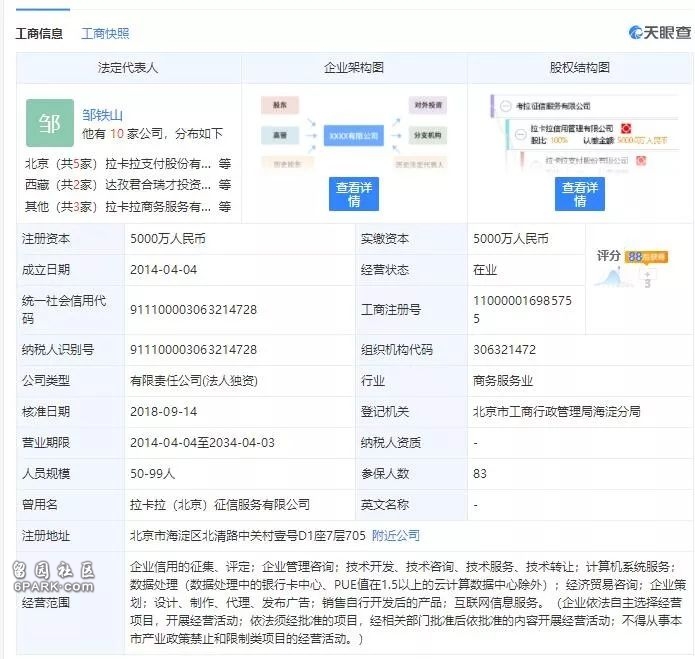
Task: Click the 股东 box in structure diagram
Action: [280, 105]
